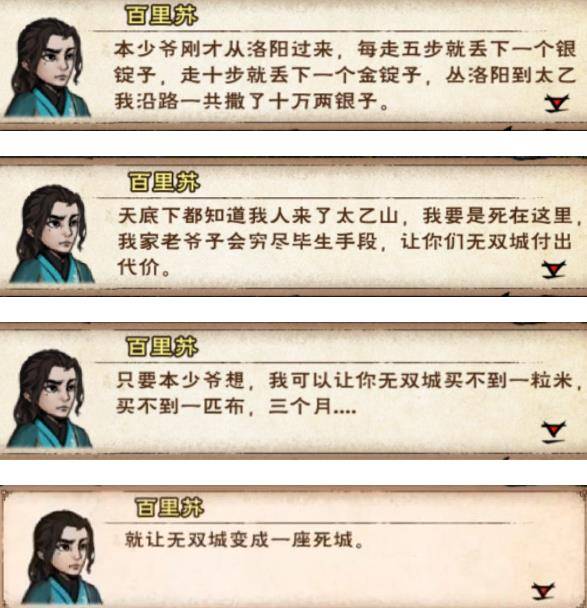Tap the portrait in the 就让无双城 dialogue box
Image resolution: width=587 pixels, height=608 pixels.
[x=62, y=558]
